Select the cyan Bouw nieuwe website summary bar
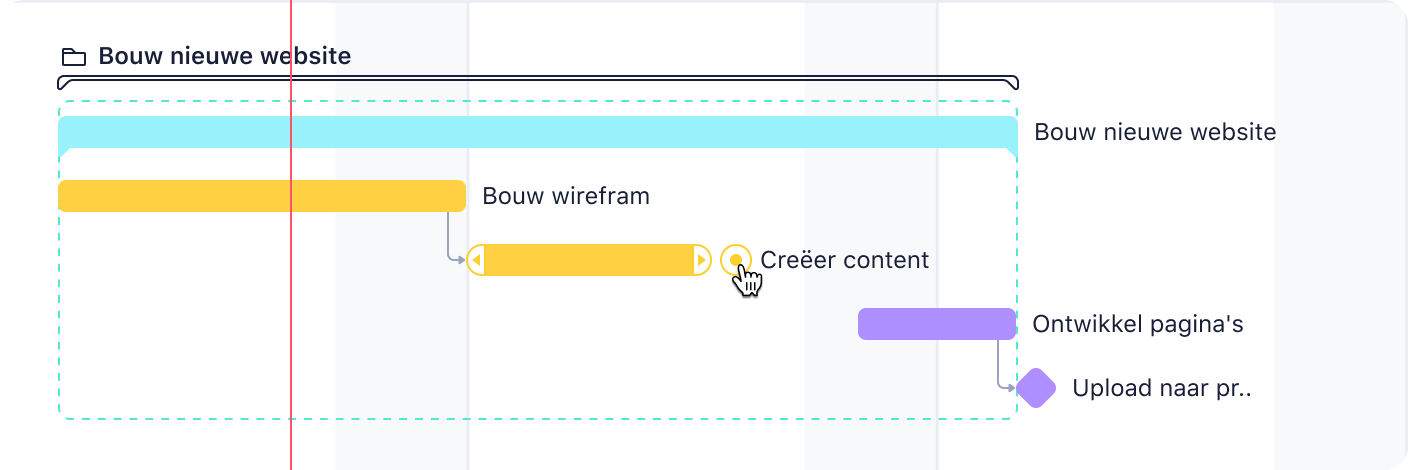1408x470 pixels. (x=538, y=132)
